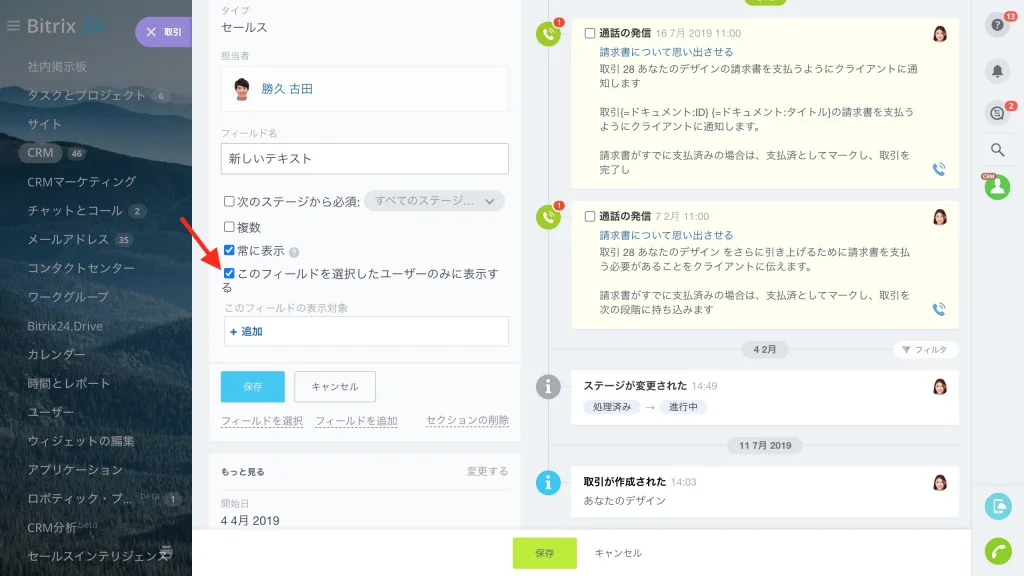Click the second 請求書について思い出させる link
1024x576 pixels.
[666, 235]
